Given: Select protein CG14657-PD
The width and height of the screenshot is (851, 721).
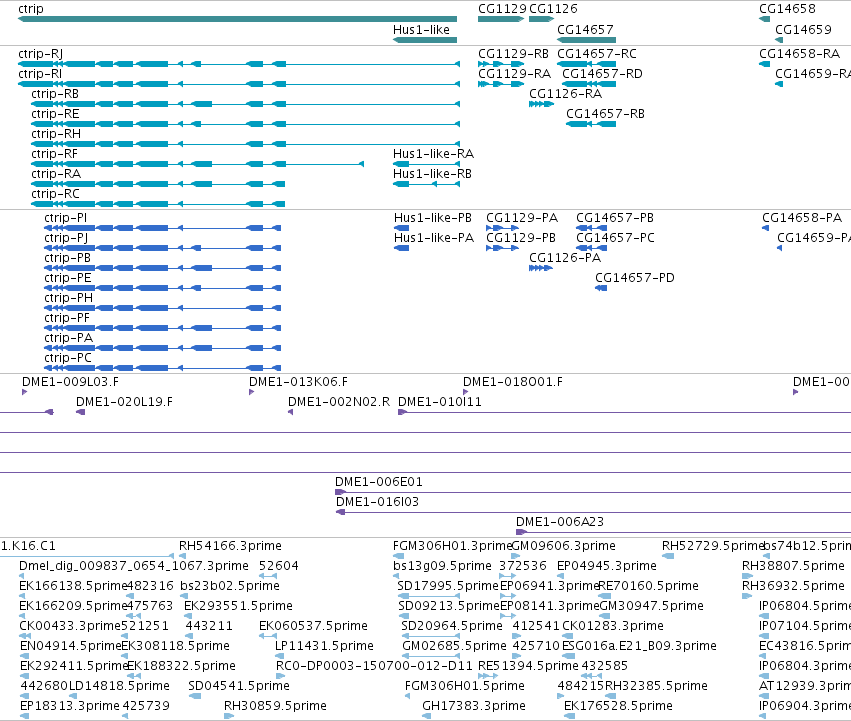Looking at the screenshot, I should 634,279.
